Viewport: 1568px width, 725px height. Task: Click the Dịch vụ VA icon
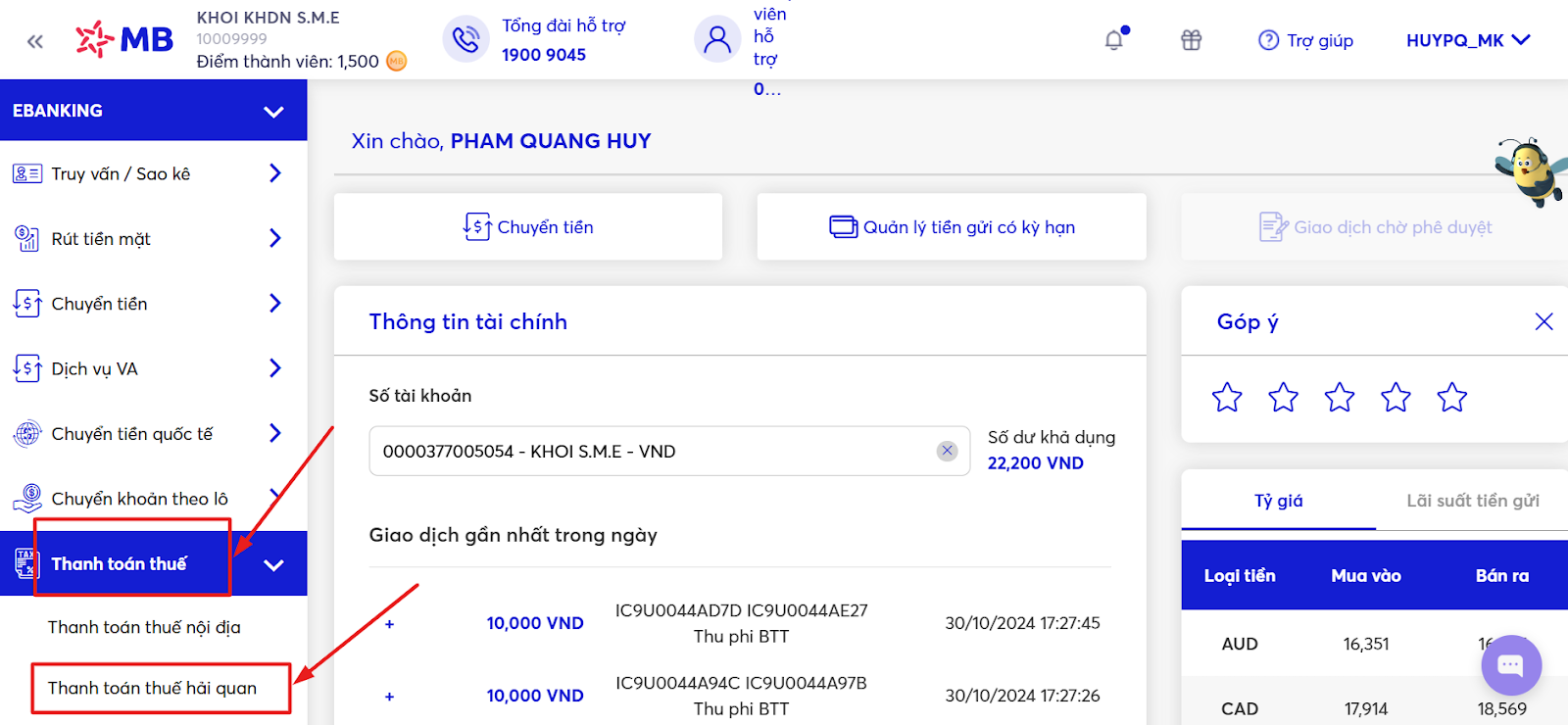[27, 368]
